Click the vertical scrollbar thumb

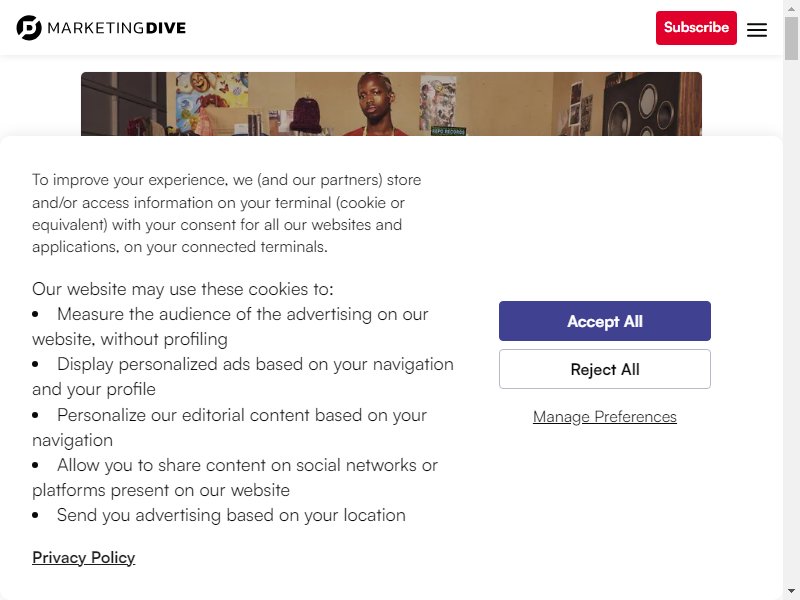coord(791,38)
